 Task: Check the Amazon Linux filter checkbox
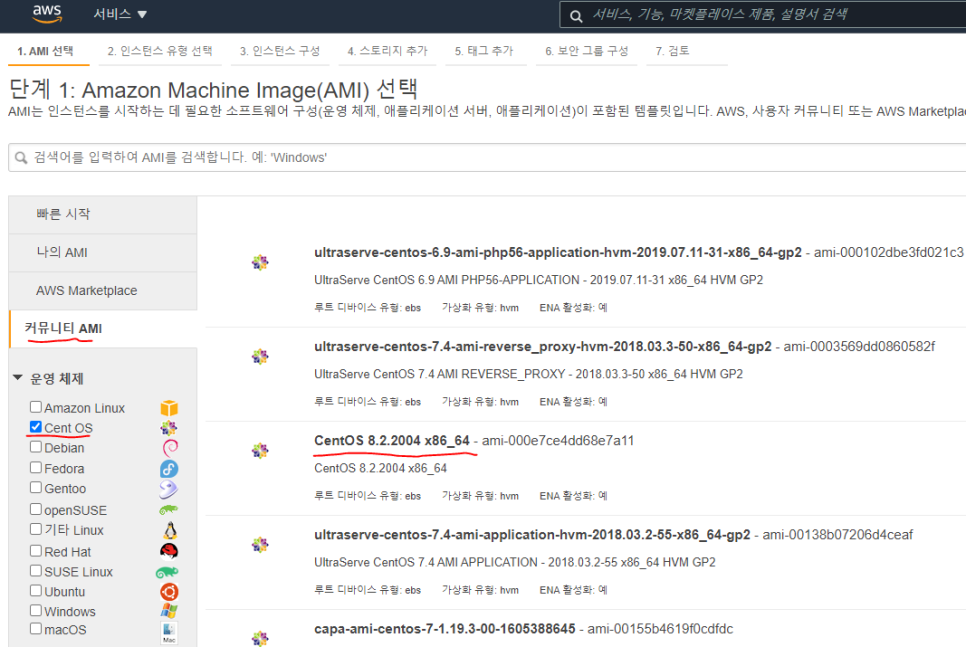click(36, 407)
